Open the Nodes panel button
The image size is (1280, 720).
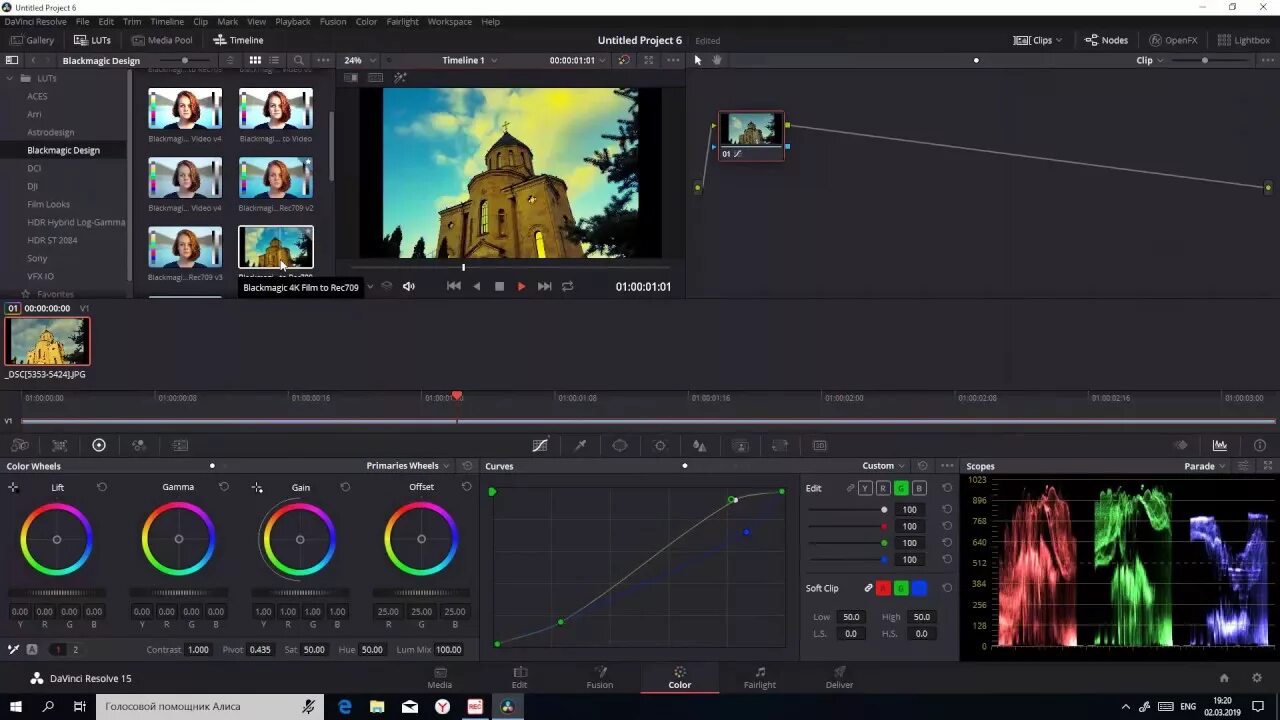point(1106,40)
